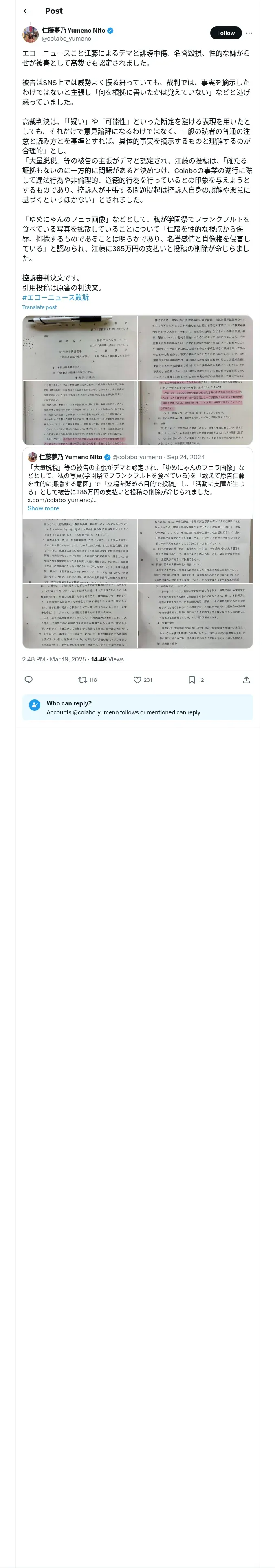Expand quoted post with Show more
275x1568 pixels.
(43, 508)
